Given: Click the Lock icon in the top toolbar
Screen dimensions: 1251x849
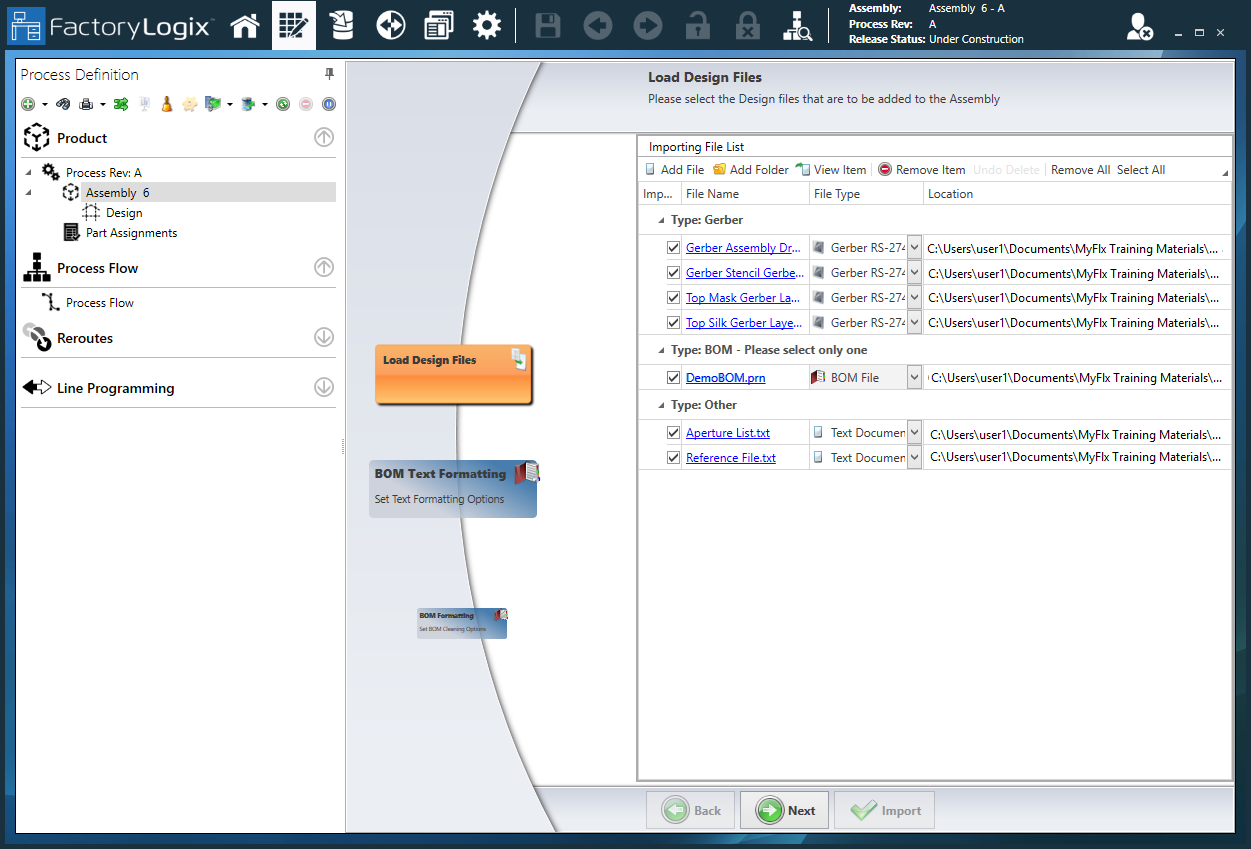Looking at the screenshot, I should click(697, 25).
